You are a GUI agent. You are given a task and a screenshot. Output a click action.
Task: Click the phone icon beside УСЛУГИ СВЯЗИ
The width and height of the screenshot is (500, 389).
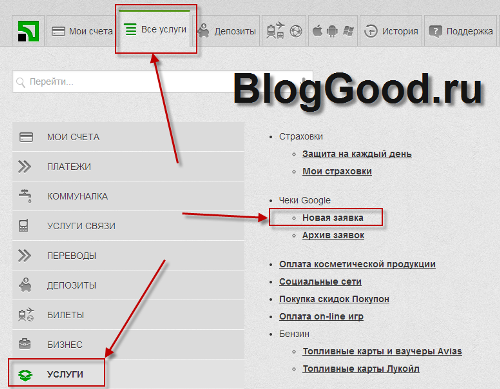pyautogui.click(x=23, y=226)
